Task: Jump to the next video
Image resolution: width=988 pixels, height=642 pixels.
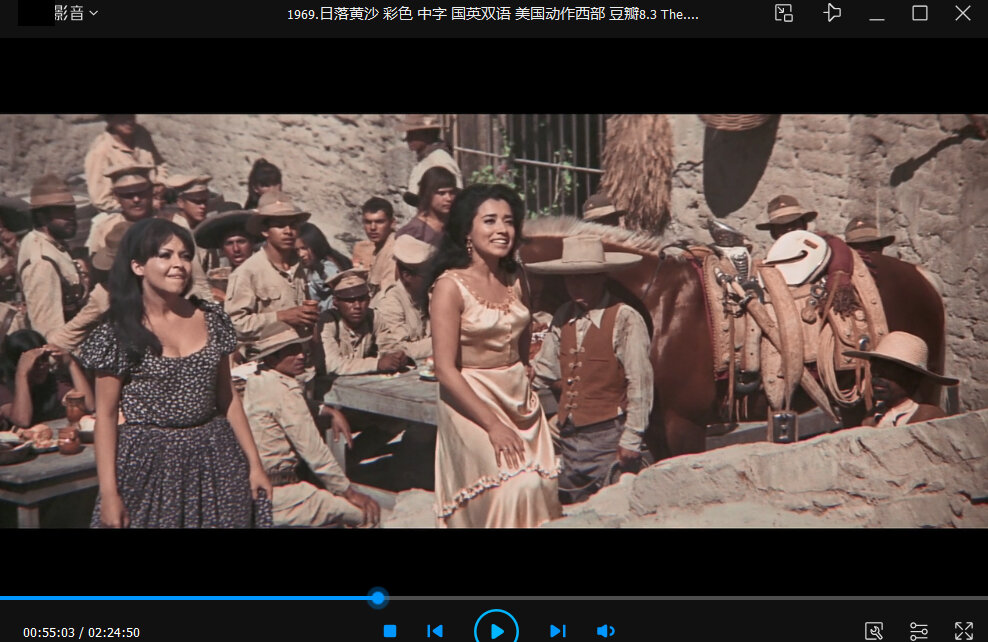Action: [x=558, y=631]
